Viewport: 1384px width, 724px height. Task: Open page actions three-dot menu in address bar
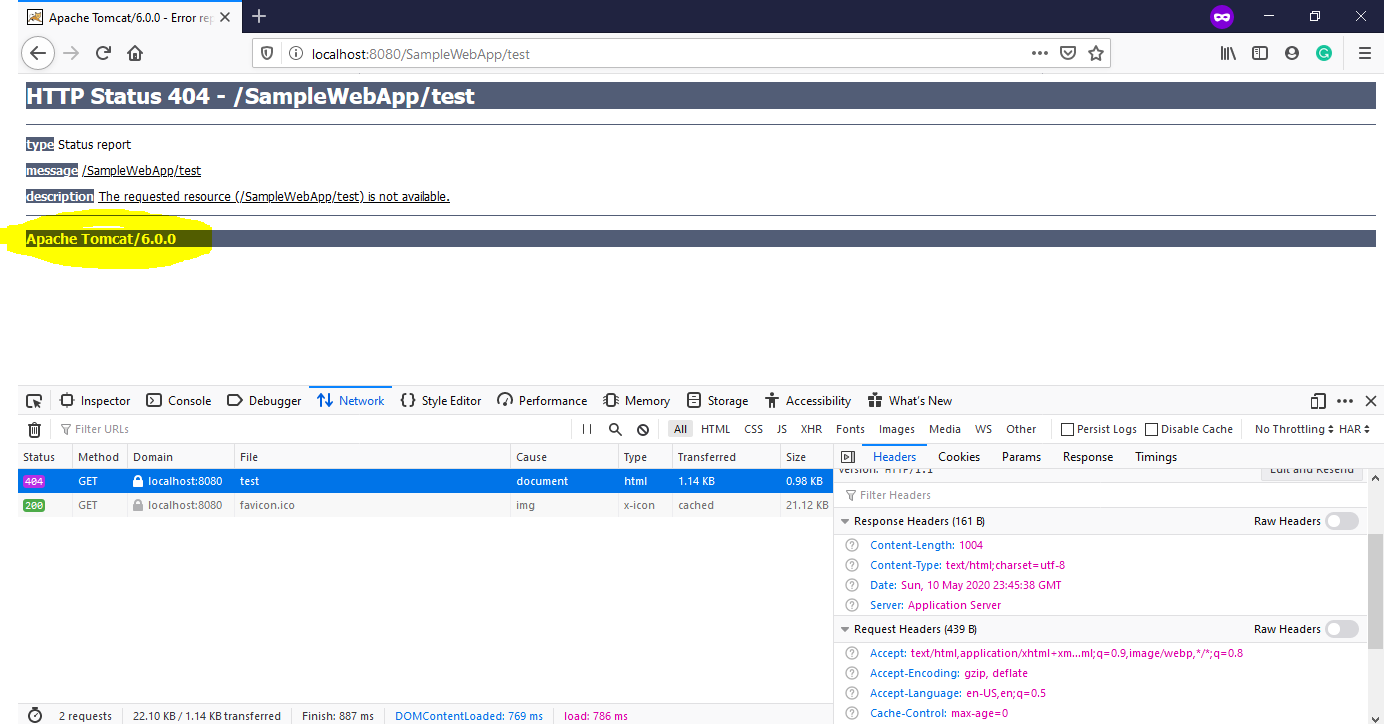tap(1040, 53)
